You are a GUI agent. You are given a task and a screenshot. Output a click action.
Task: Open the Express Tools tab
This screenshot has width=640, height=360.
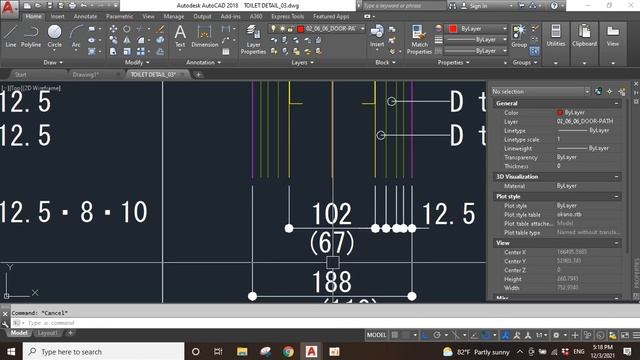coord(287,16)
